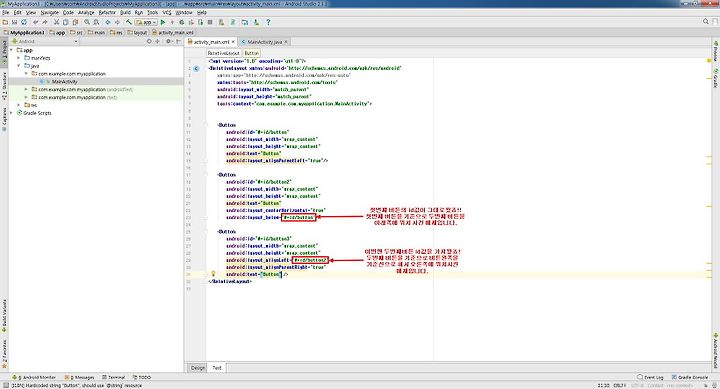The width and height of the screenshot is (720, 389).
Task: Close the activity_main.xml tab
Action: coord(233,42)
